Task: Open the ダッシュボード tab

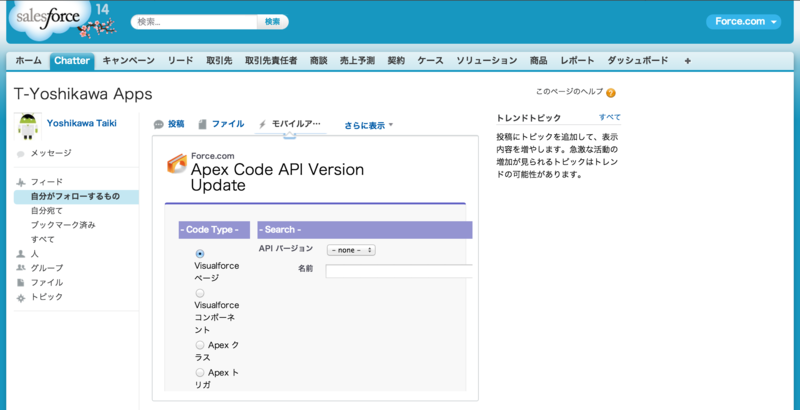Action: [638, 60]
